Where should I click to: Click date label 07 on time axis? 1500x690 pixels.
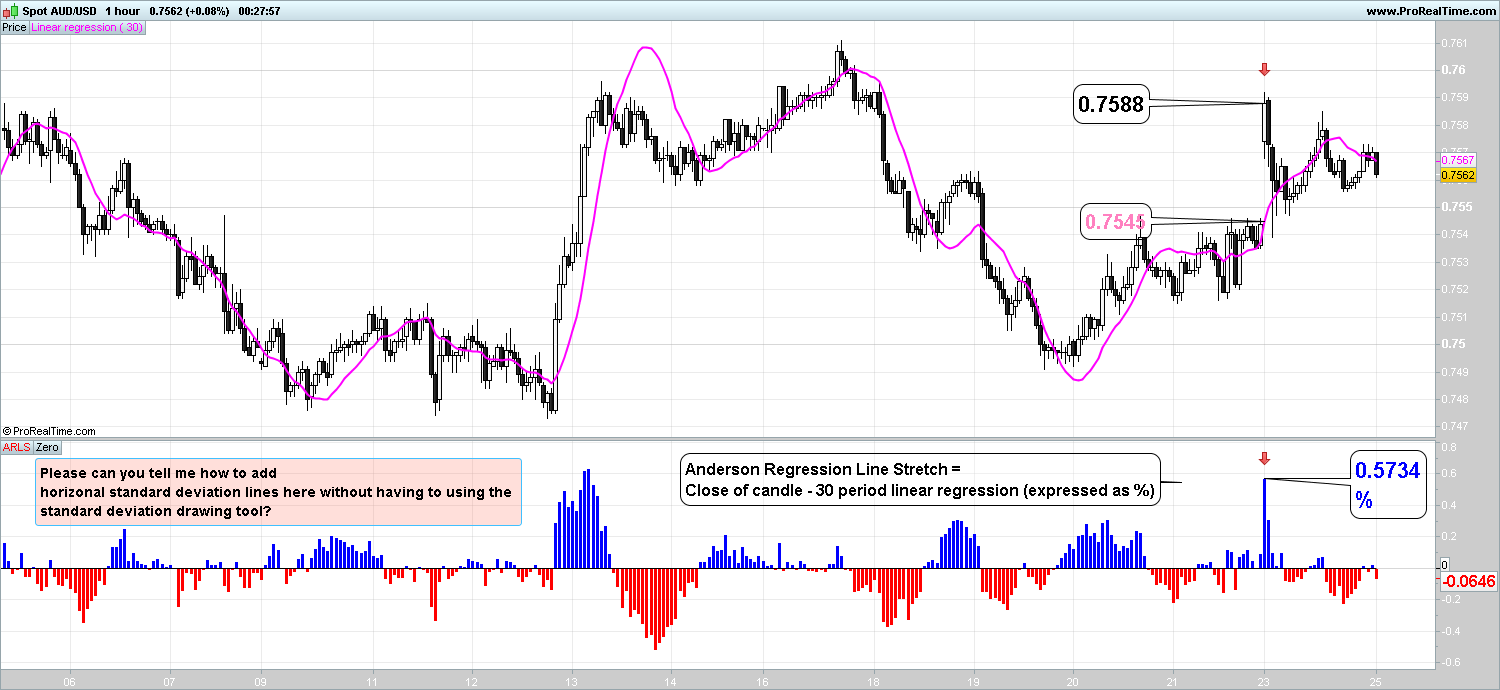click(170, 680)
